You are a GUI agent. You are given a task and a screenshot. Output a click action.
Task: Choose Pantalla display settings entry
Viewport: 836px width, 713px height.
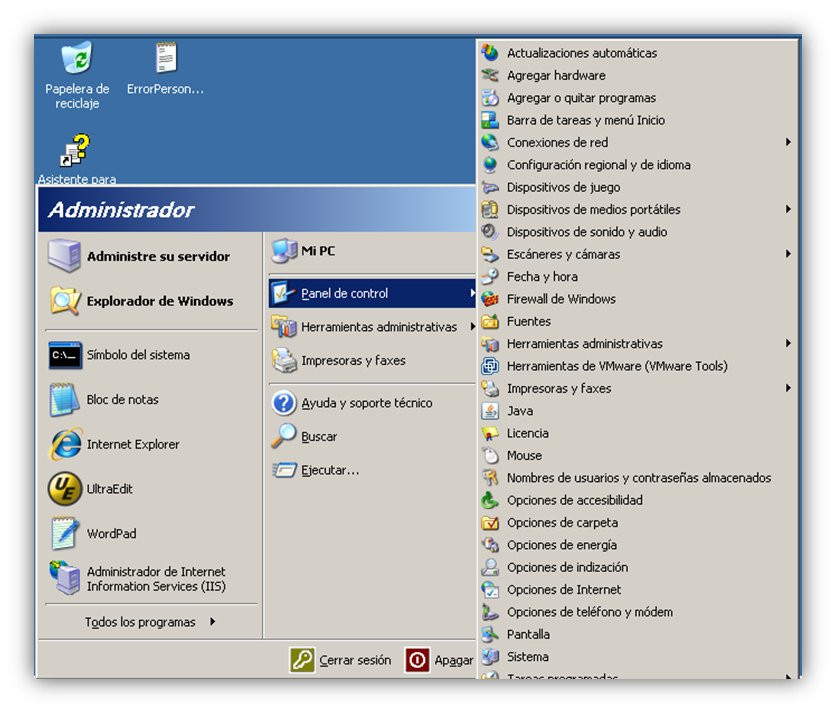coord(637,635)
